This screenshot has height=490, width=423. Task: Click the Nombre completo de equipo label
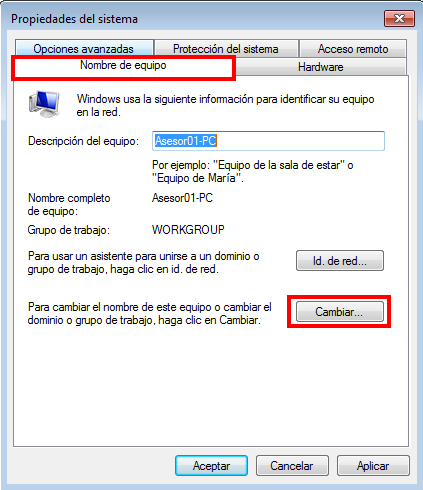coord(69,204)
